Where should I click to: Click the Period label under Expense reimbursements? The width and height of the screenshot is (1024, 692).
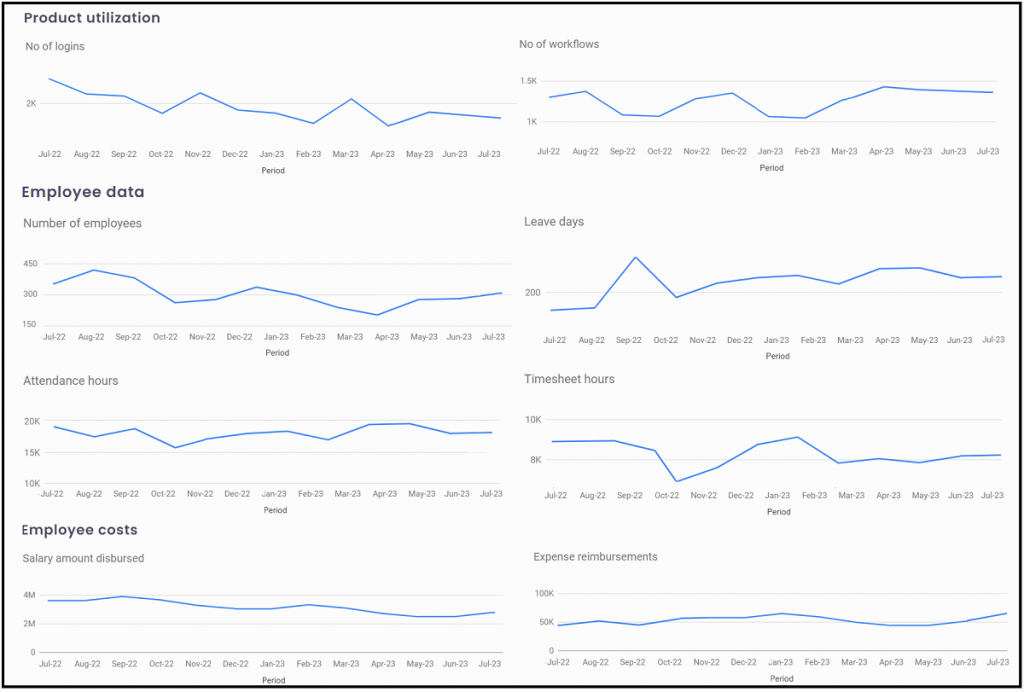pos(781,679)
